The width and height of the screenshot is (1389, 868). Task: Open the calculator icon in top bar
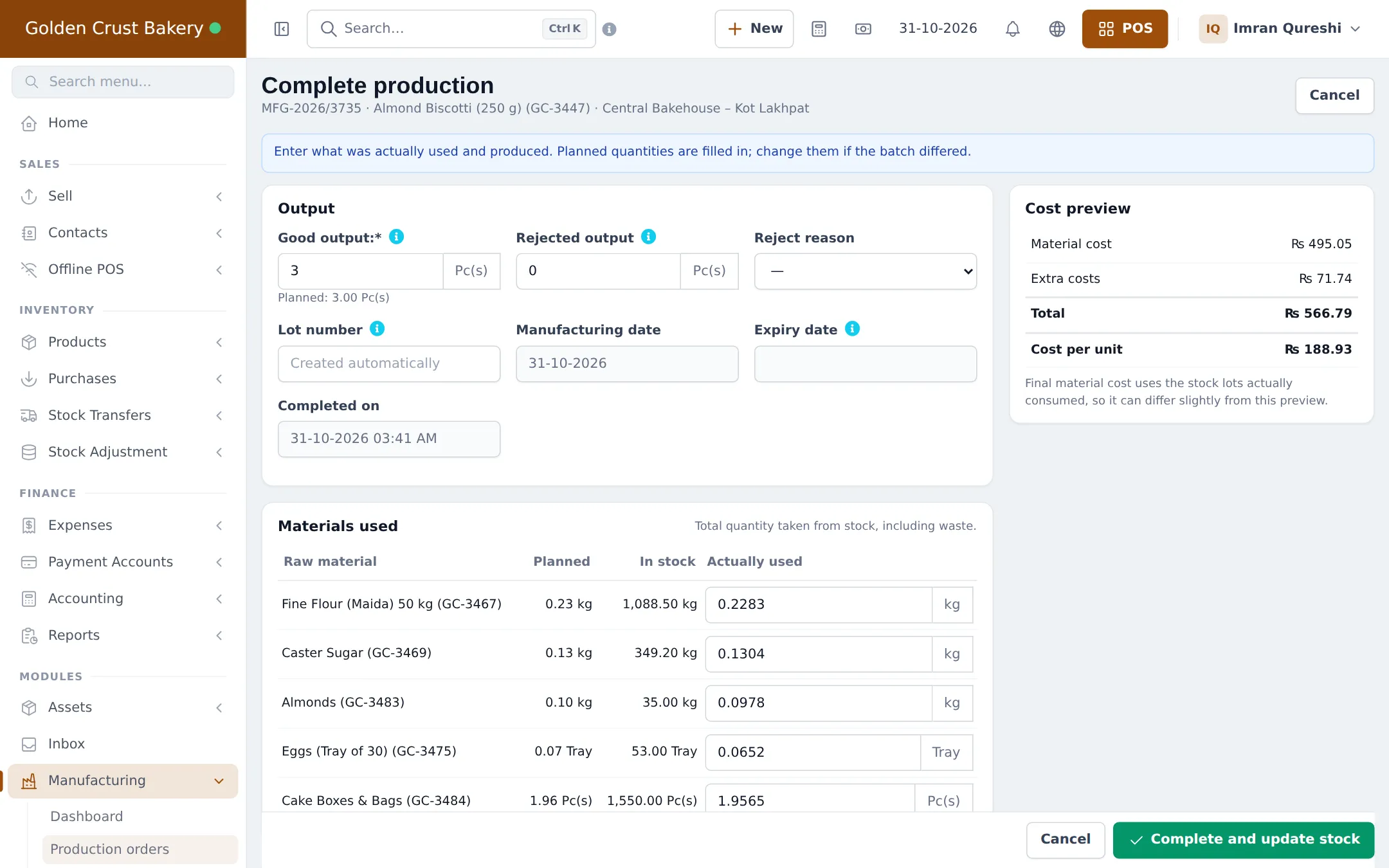[x=819, y=29]
